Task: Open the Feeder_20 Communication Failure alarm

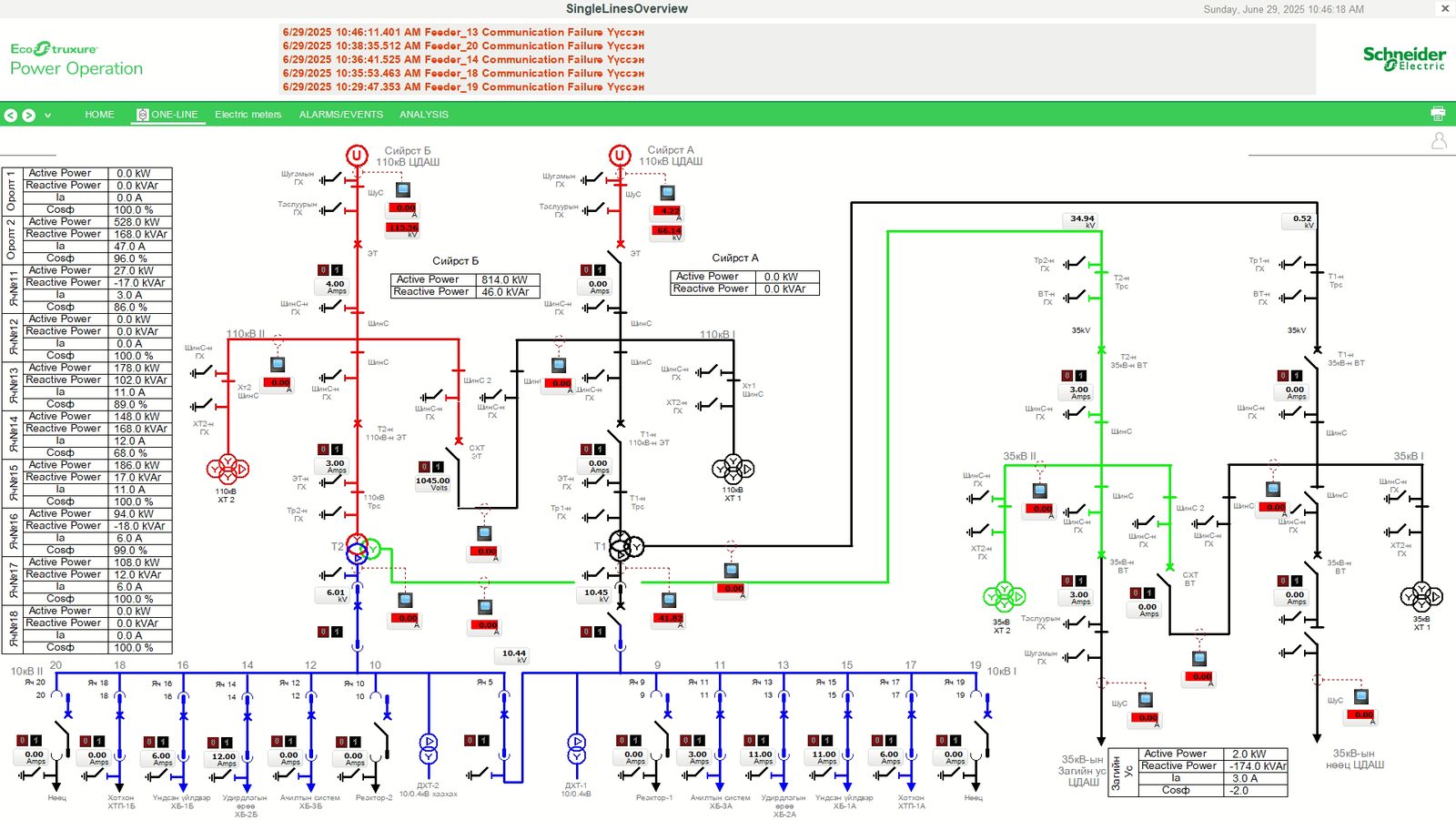Action: pos(463,46)
